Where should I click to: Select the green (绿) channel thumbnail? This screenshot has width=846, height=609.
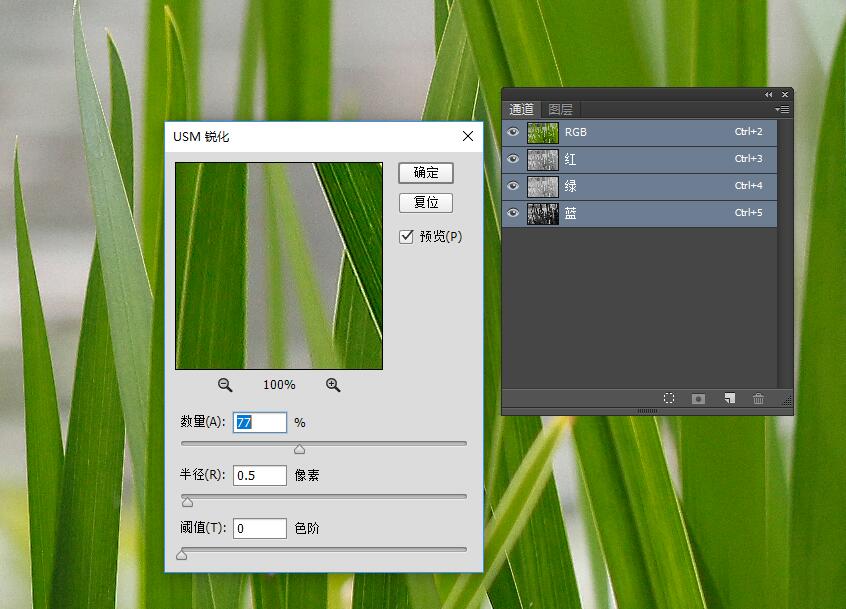[x=542, y=186]
